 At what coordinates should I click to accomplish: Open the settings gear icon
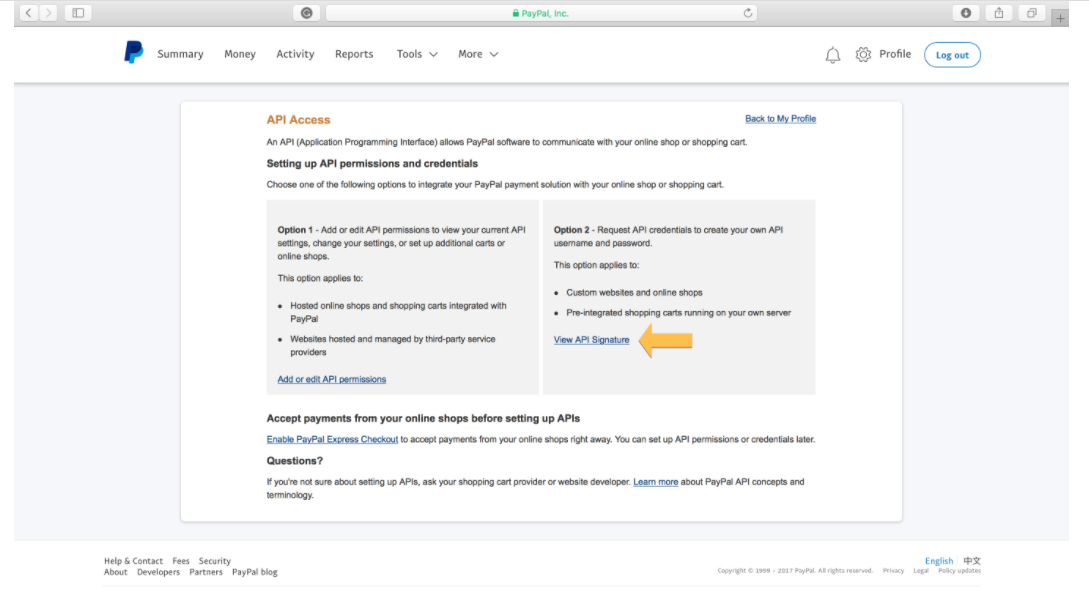click(x=863, y=55)
